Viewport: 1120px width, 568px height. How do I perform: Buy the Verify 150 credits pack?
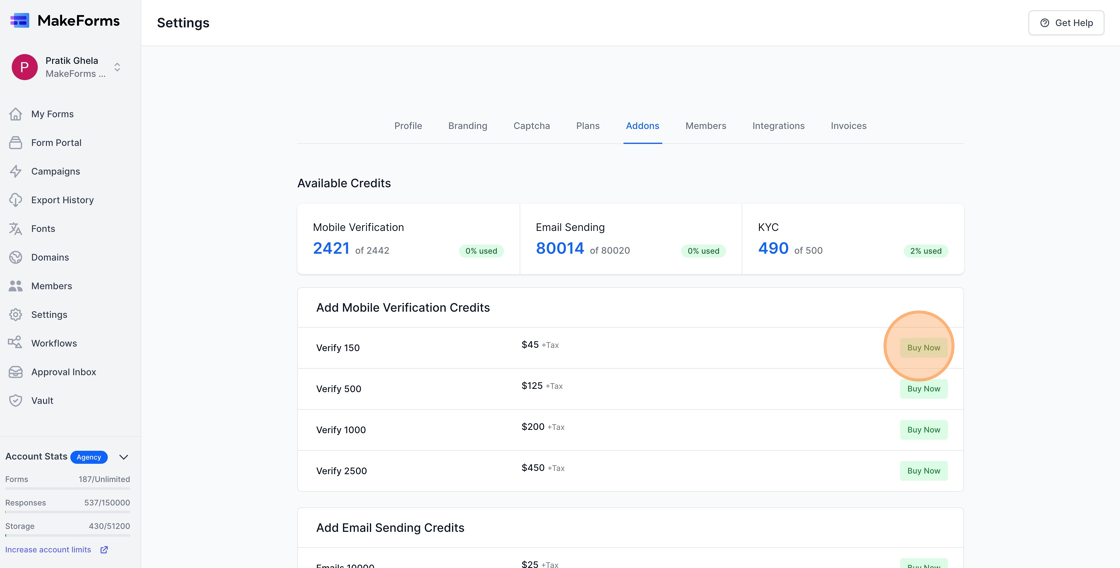point(923,348)
